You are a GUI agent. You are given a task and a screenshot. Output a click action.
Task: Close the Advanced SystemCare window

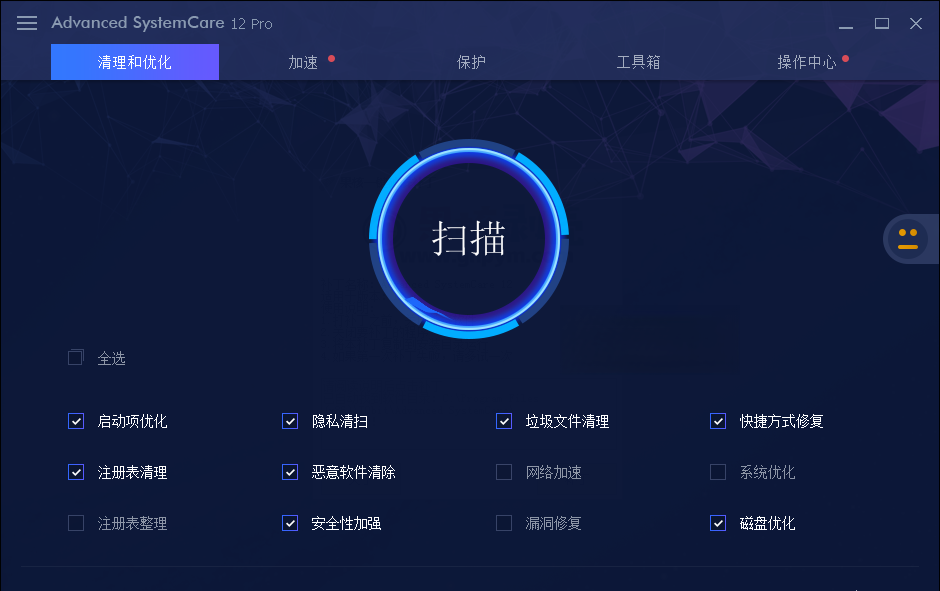click(916, 23)
